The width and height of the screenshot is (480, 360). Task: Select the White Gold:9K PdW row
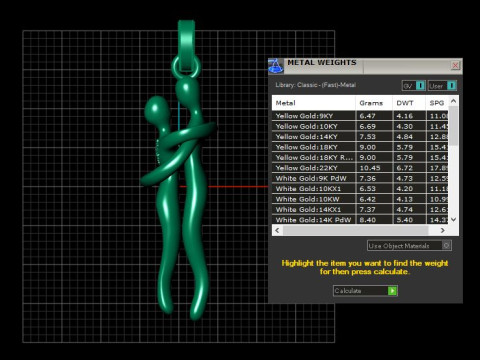coord(360,178)
